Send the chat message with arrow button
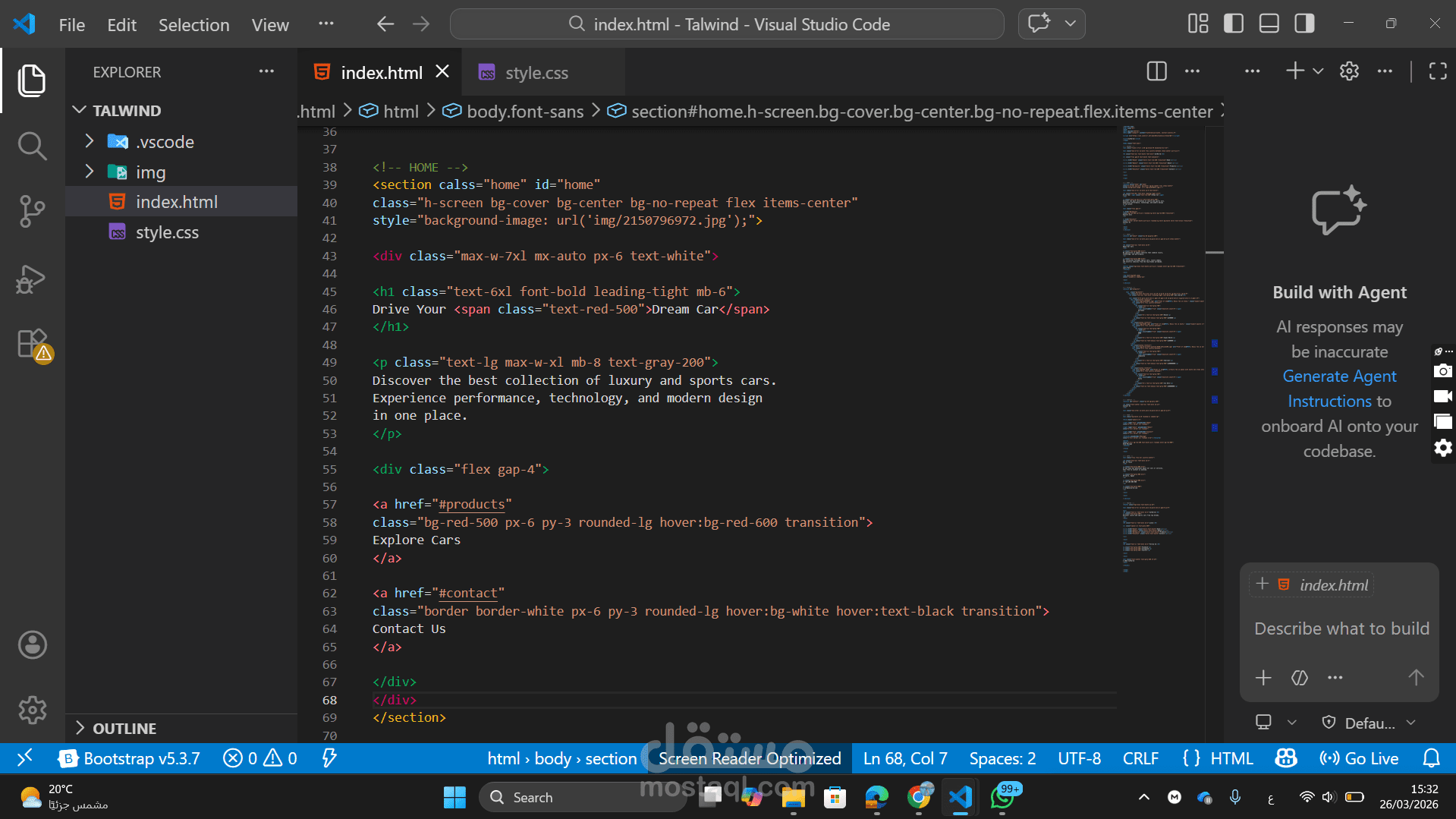 [1416, 677]
